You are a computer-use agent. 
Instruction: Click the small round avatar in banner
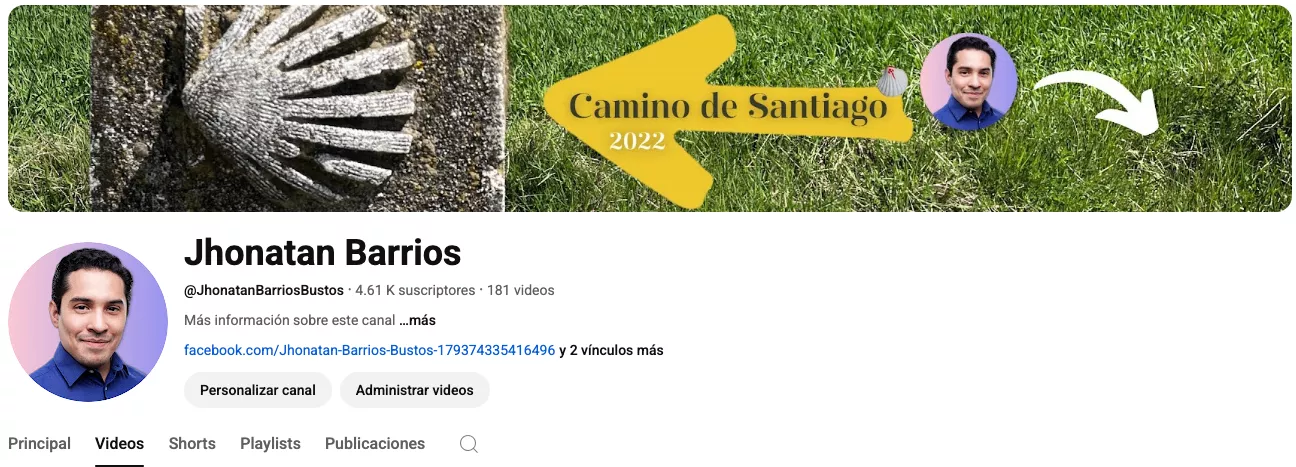968,82
